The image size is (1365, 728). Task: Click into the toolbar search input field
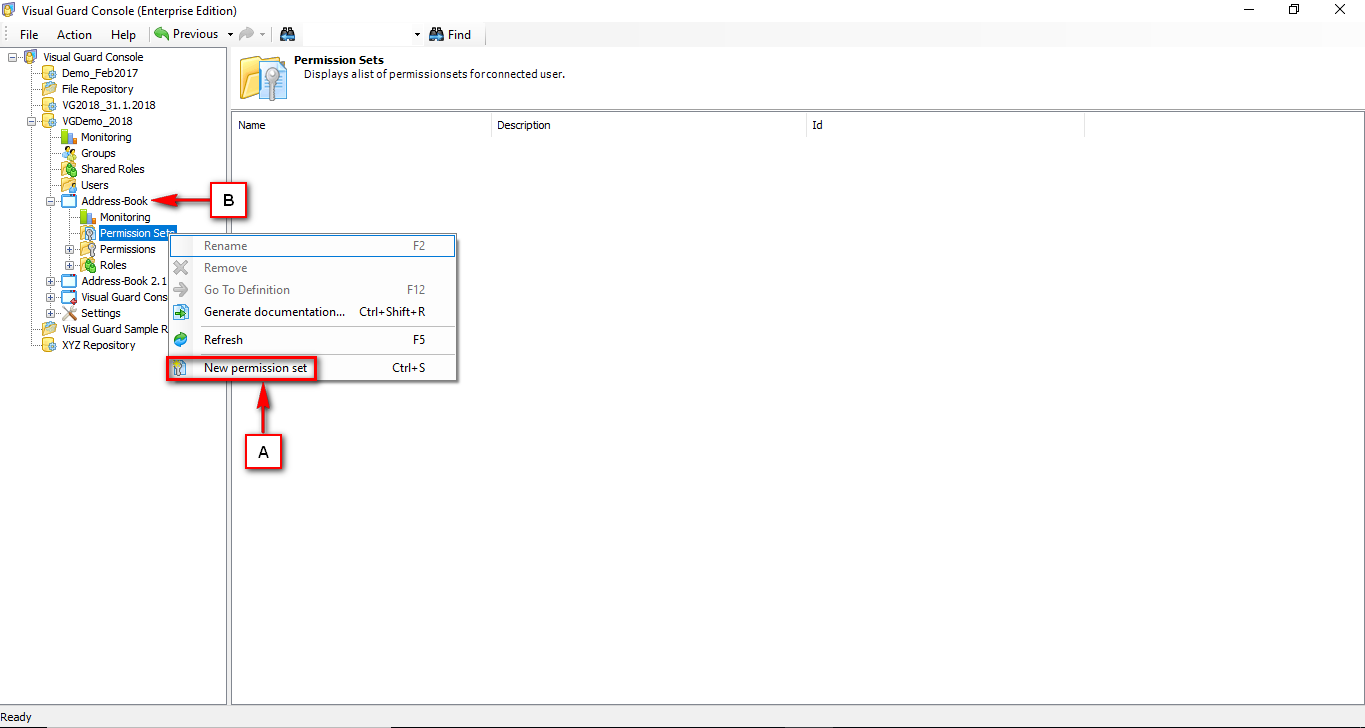pos(355,34)
